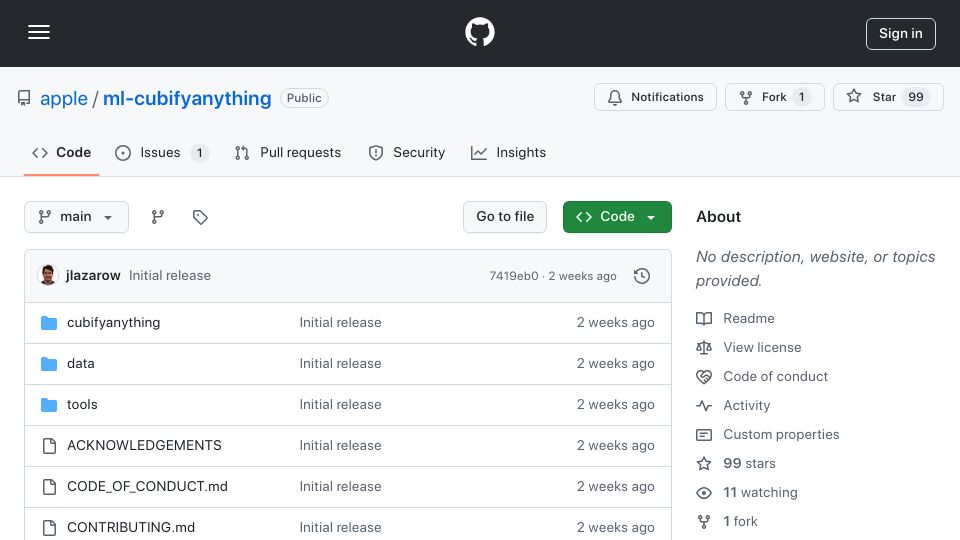960x540 pixels.
Task: Open the Insights tab
Action: pyautogui.click(x=508, y=152)
